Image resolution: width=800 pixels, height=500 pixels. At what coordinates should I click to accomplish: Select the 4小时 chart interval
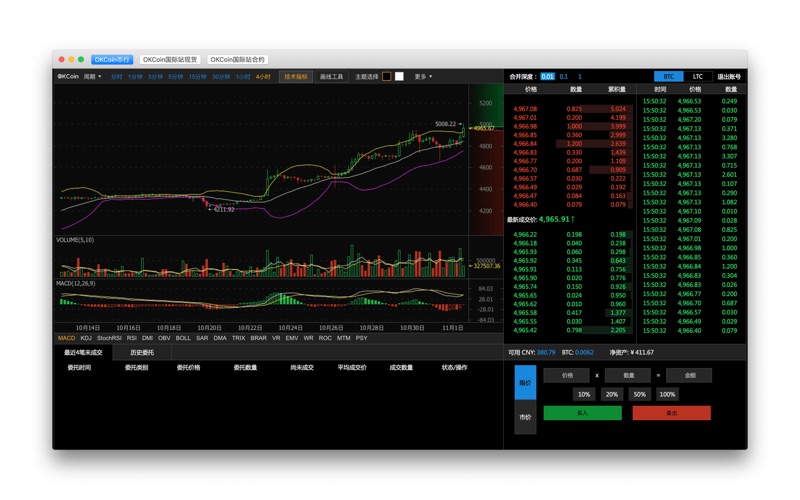pyautogui.click(x=263, y=77)
